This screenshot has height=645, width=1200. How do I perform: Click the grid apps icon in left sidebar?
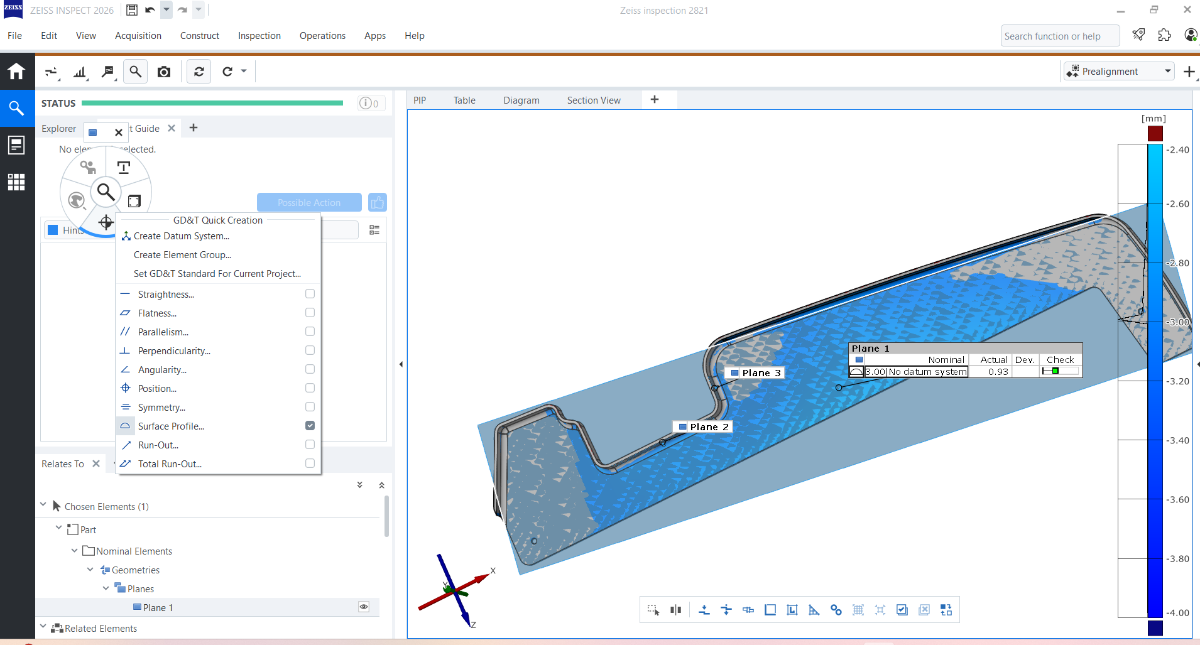pyautogui.click(x=16, y=182)
